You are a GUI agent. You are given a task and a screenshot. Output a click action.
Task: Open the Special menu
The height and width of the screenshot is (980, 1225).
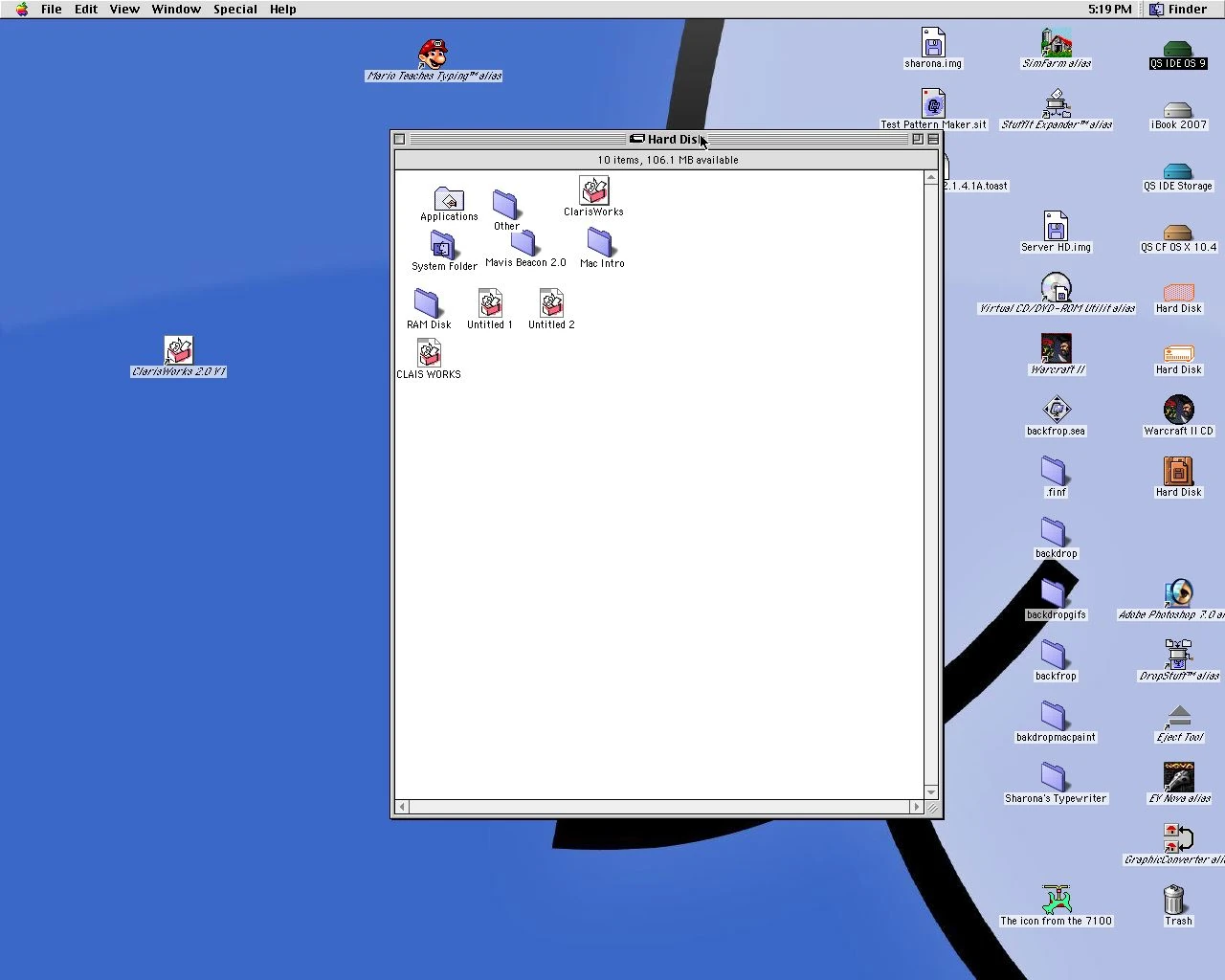click(234, 10)
